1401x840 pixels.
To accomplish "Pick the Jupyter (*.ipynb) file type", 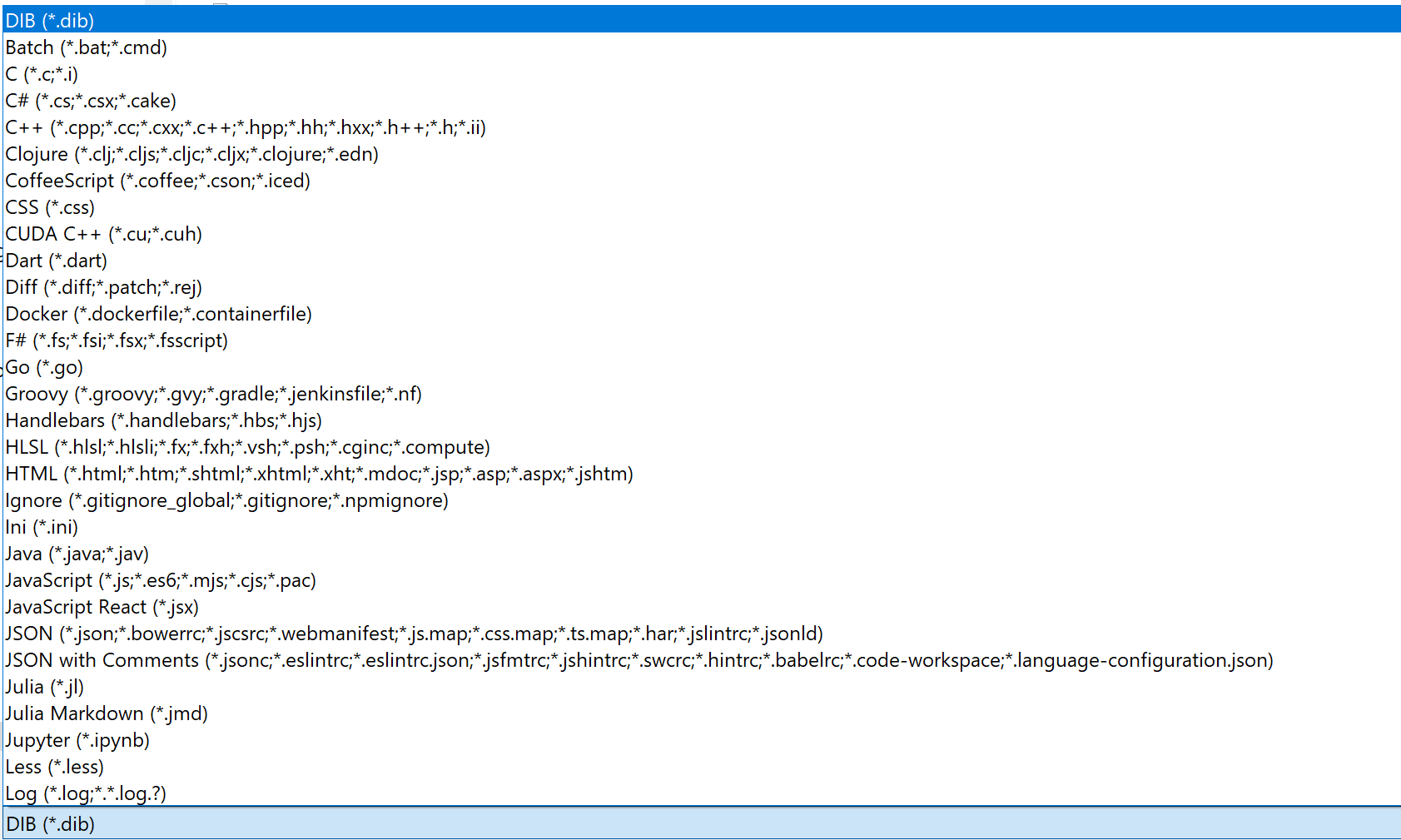I will [x=702, y=740].
